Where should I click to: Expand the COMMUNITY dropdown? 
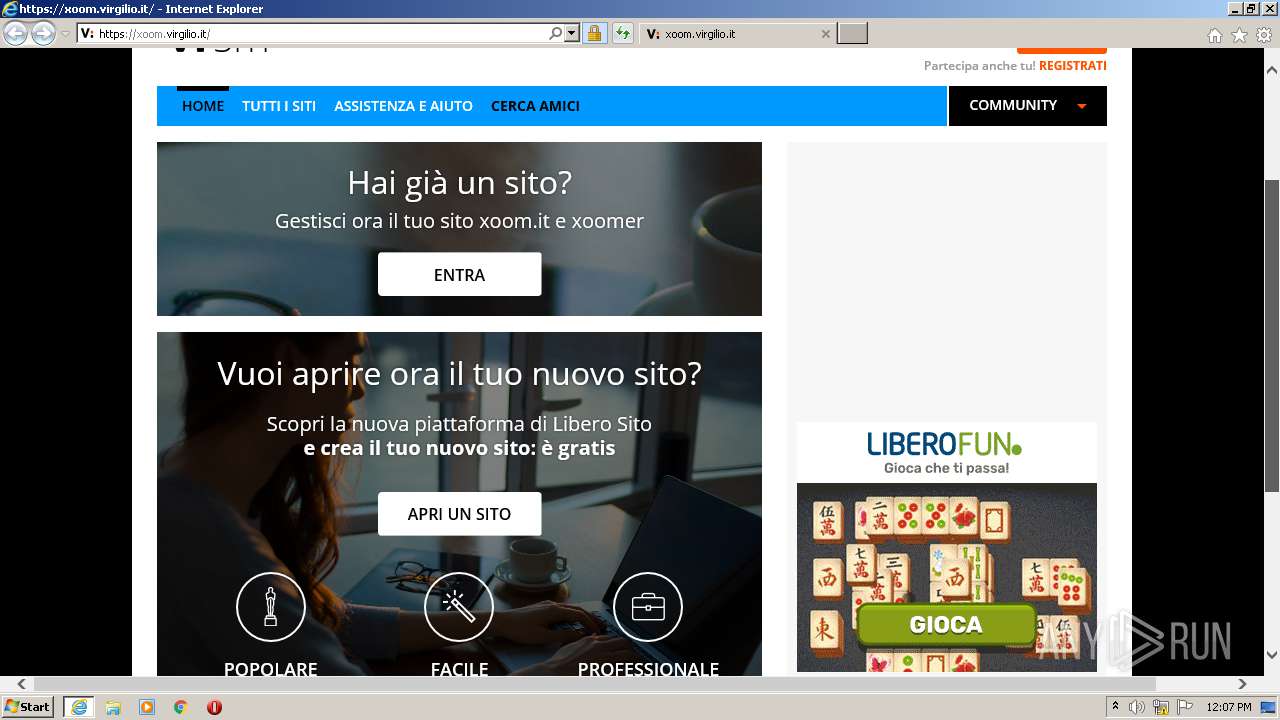pyautogui.click(x=1027, y=105)
